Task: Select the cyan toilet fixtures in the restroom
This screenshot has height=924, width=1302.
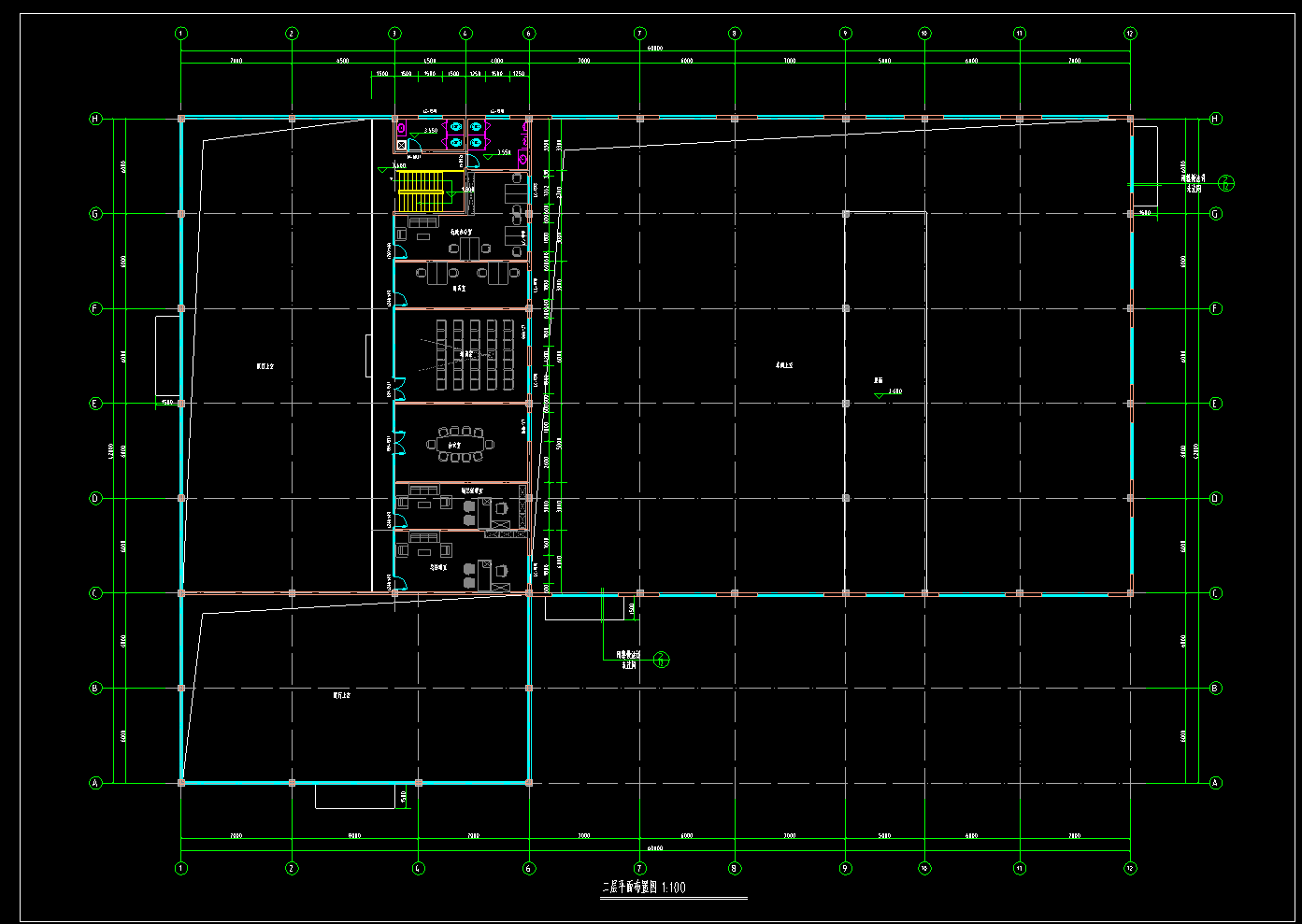Action: tap(465, 134)
